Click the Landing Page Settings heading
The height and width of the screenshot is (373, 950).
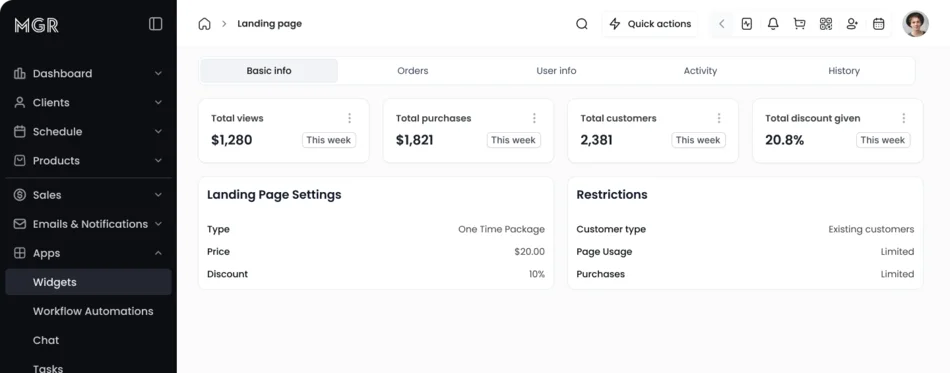click(274, 194)
